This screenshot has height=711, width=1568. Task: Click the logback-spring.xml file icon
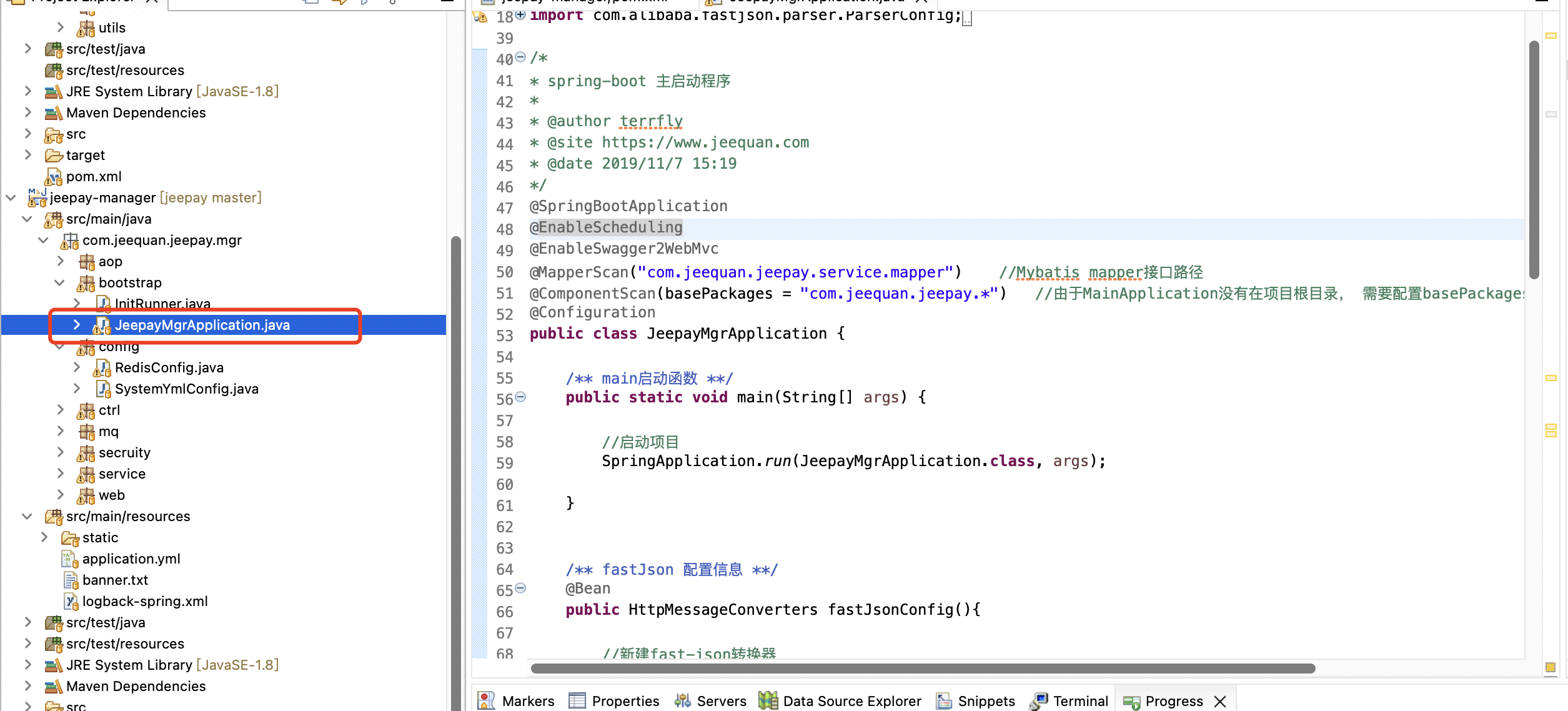click(71, 601)
